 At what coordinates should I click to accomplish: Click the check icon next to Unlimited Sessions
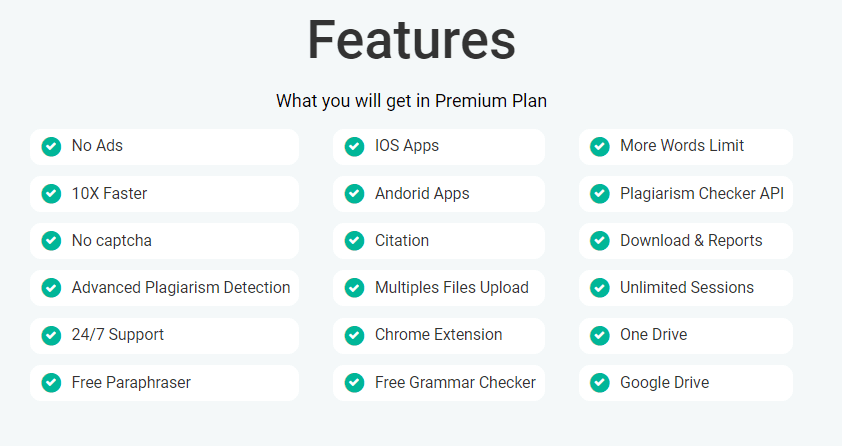[600, 288]
